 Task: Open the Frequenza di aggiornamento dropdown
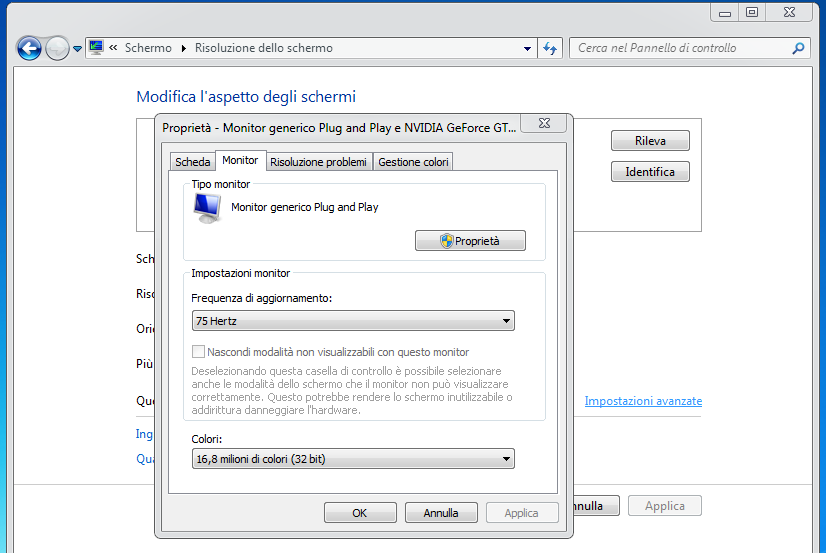tap(352, 321)
